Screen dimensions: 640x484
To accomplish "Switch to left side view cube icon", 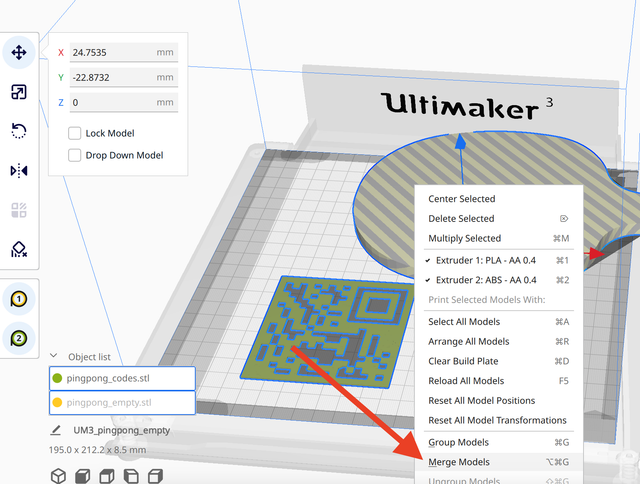I will point(131,475).
